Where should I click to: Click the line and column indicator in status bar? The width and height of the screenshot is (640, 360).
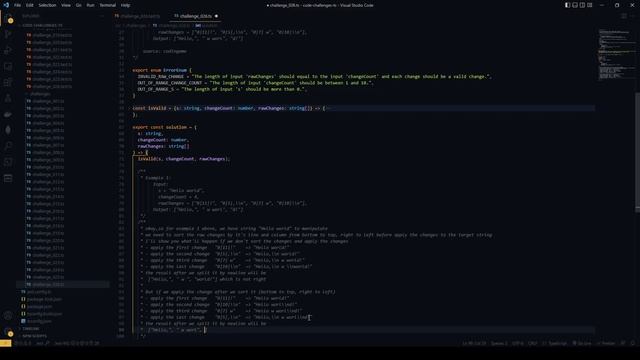coord(474,343)
